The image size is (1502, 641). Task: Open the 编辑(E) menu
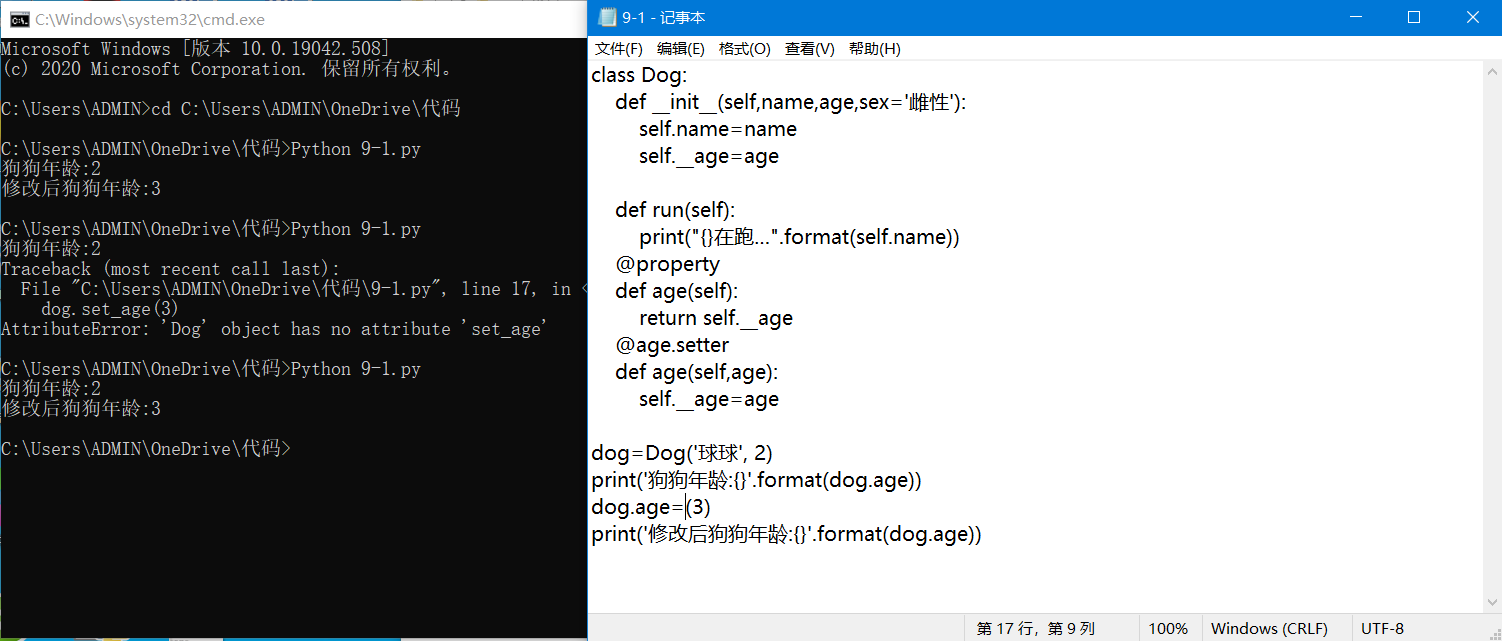(680, 48)
